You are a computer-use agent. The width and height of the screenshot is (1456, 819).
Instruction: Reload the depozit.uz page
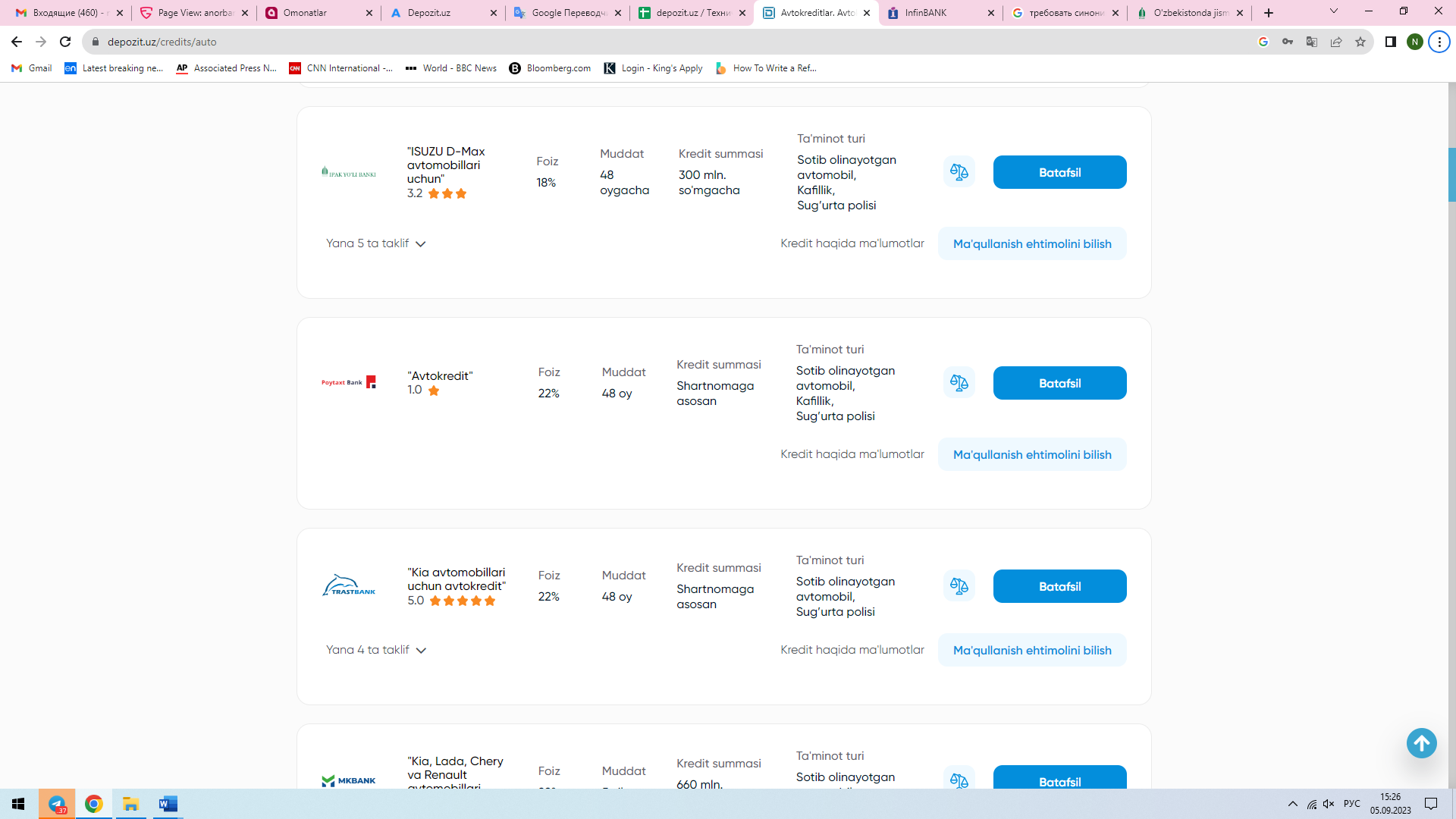click(x=65, y=42)
